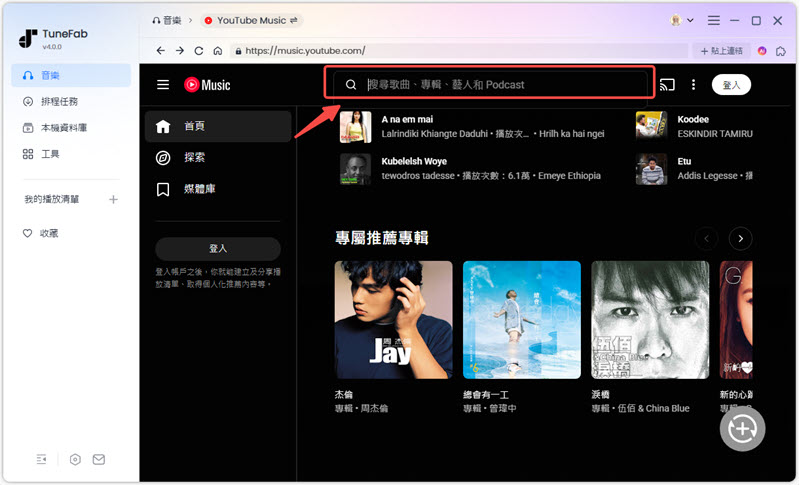Select 媒體庫 in YouTube Music nav
Image resolution: width=800 pixels, height=485 pixels.
pos(218,189)
